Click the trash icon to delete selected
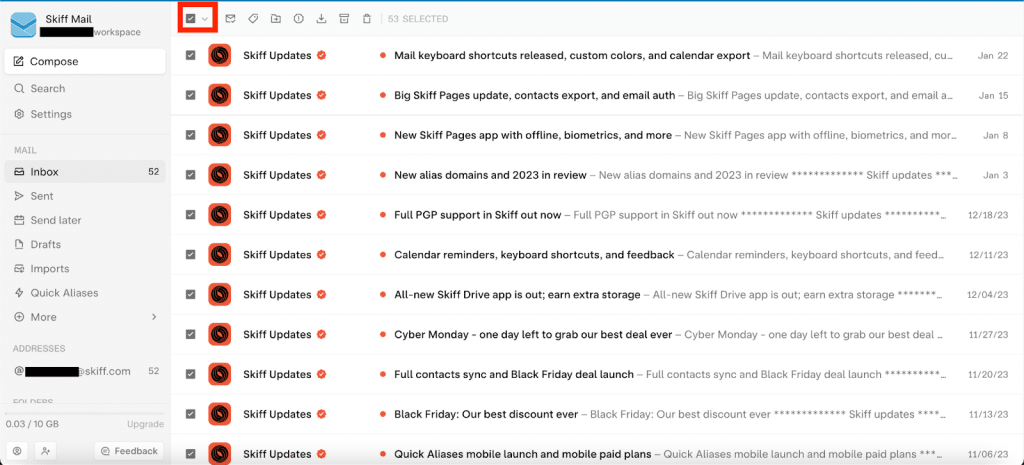The height and width of the screenshot is (465, 1024). tap(367, 19)
